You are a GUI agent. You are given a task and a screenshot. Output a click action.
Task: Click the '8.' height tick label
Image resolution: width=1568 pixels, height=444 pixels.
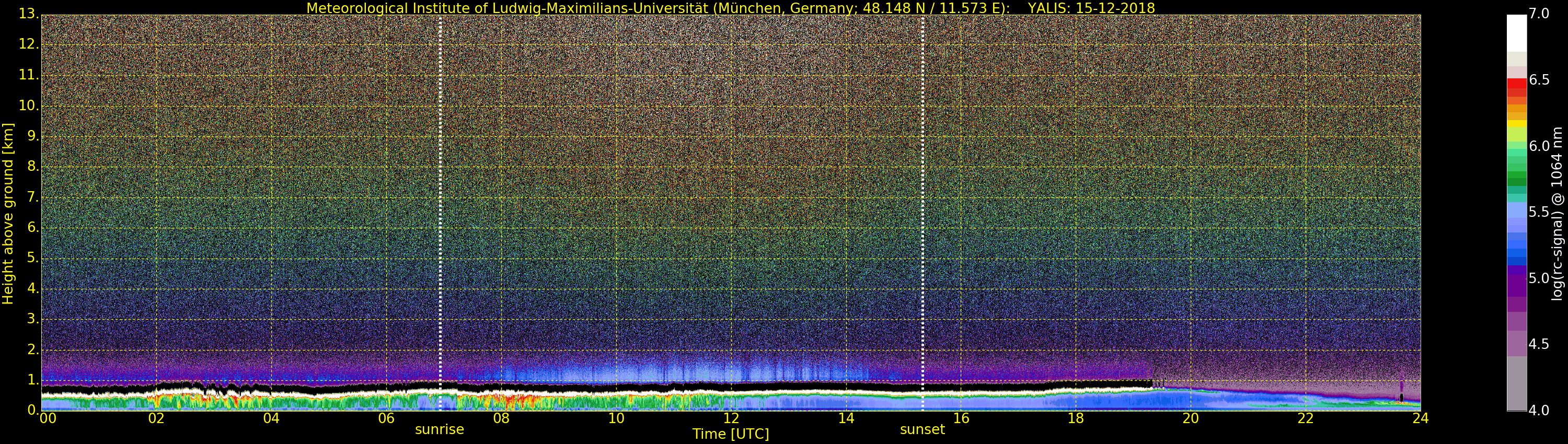coord(32,166)
